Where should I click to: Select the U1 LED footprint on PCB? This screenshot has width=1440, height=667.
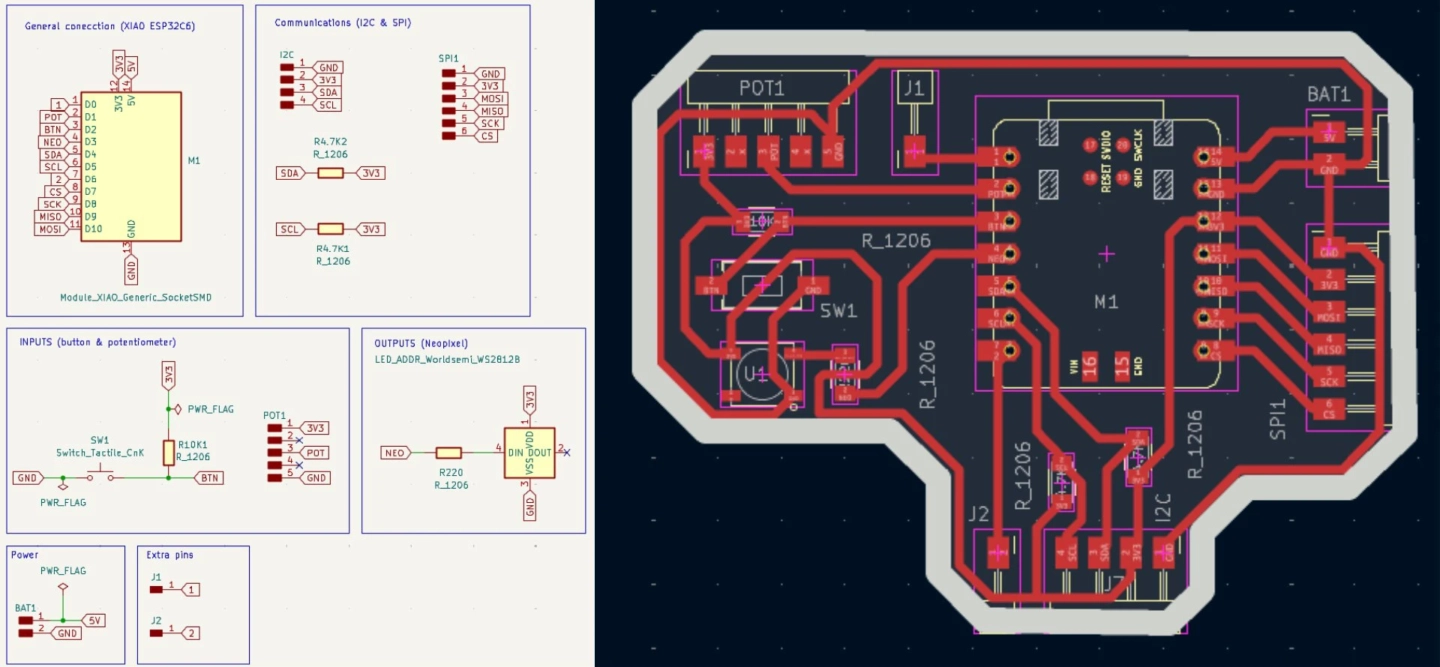coord(762,374)
